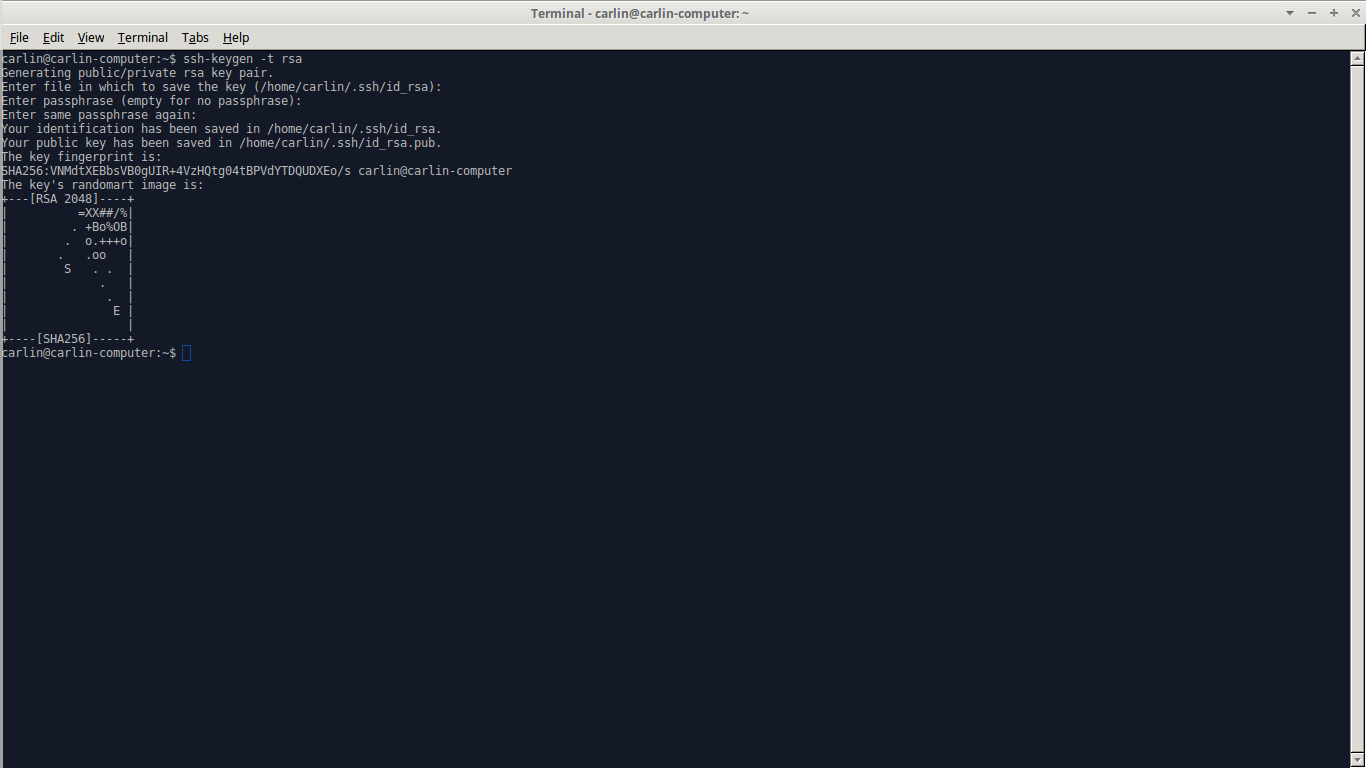The image size is (1366, 768).
Task: Click the cursor at the shell prompt
Action: point(187,353)
